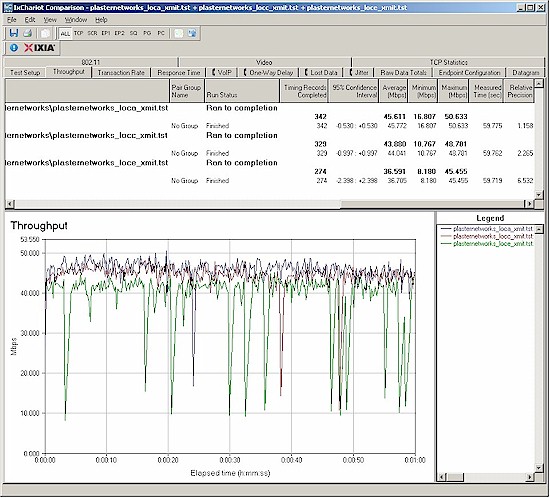Click the pale toolbar icon after PC
The width and height of the screenshot is (550, 498).
pyautogui.click(x=179, y=33)
